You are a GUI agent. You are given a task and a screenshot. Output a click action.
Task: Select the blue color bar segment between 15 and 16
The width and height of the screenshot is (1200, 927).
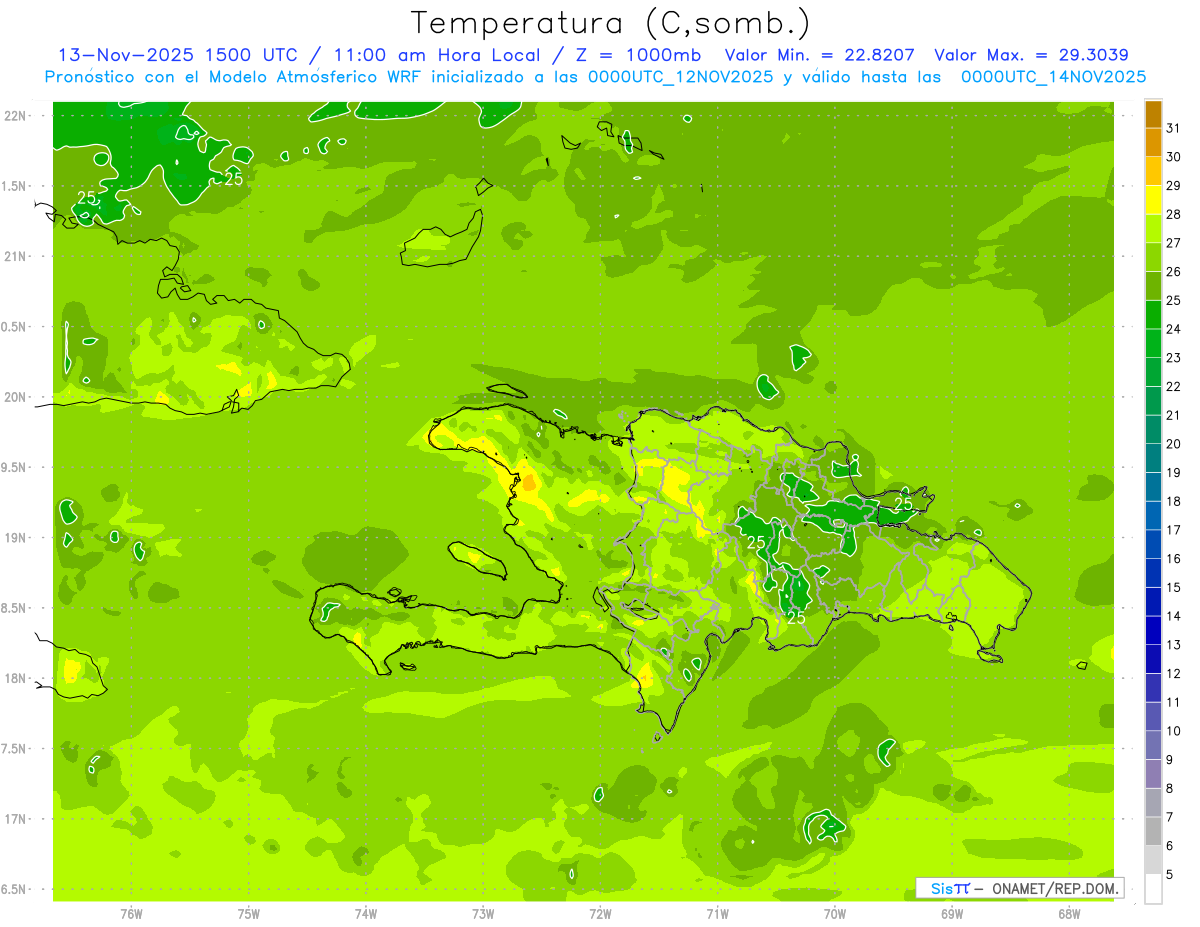[1153, 573]
